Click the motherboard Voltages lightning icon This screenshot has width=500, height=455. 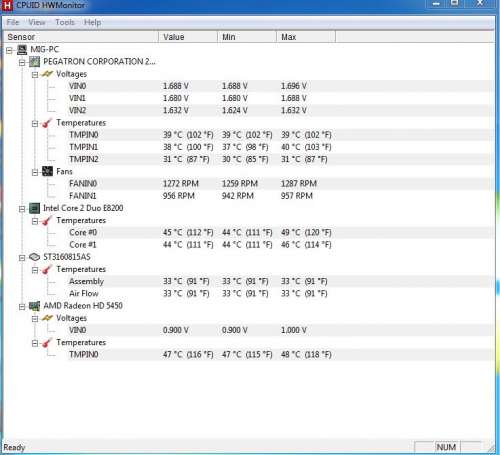[47, 74]
